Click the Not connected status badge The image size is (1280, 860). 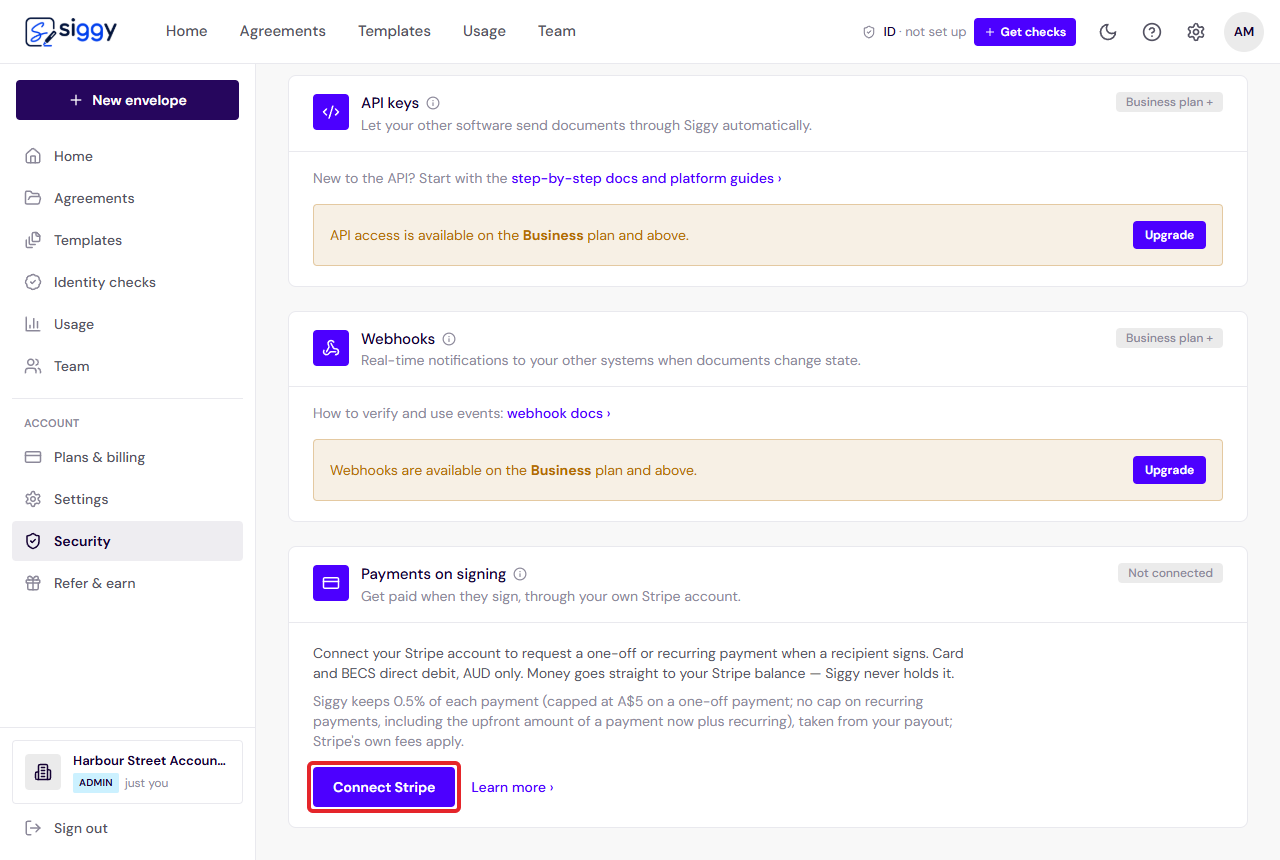point(1170,573)
